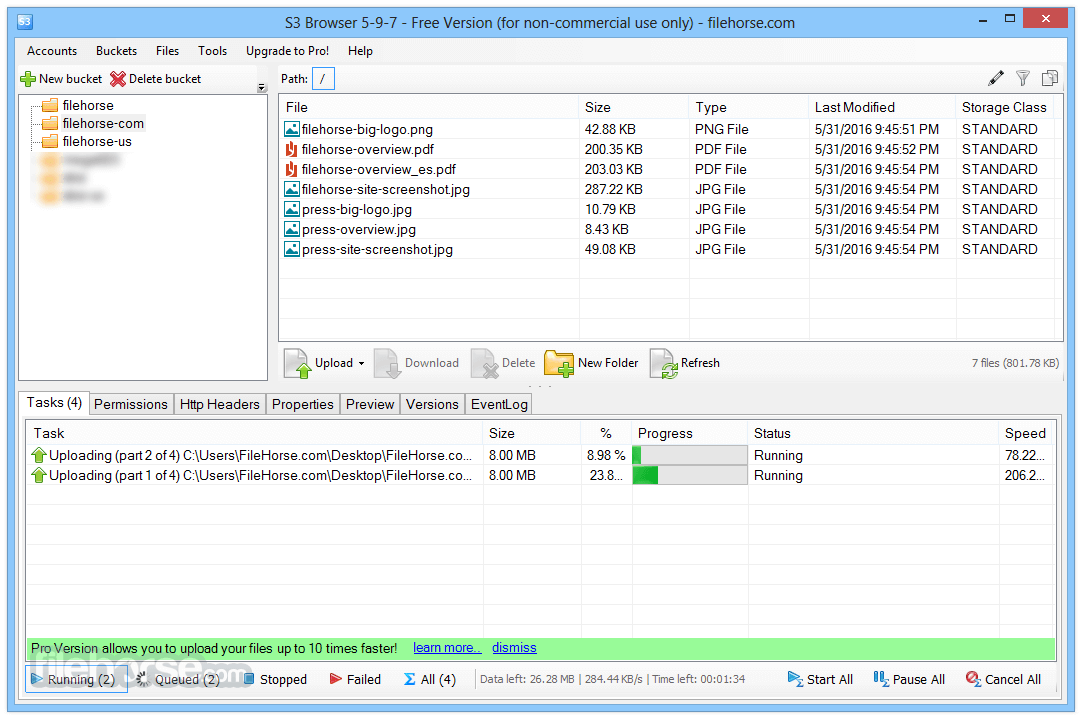Sort tasks by Status column header
This screenshot has width=1082, height=718.
click(x=874, y=434)
